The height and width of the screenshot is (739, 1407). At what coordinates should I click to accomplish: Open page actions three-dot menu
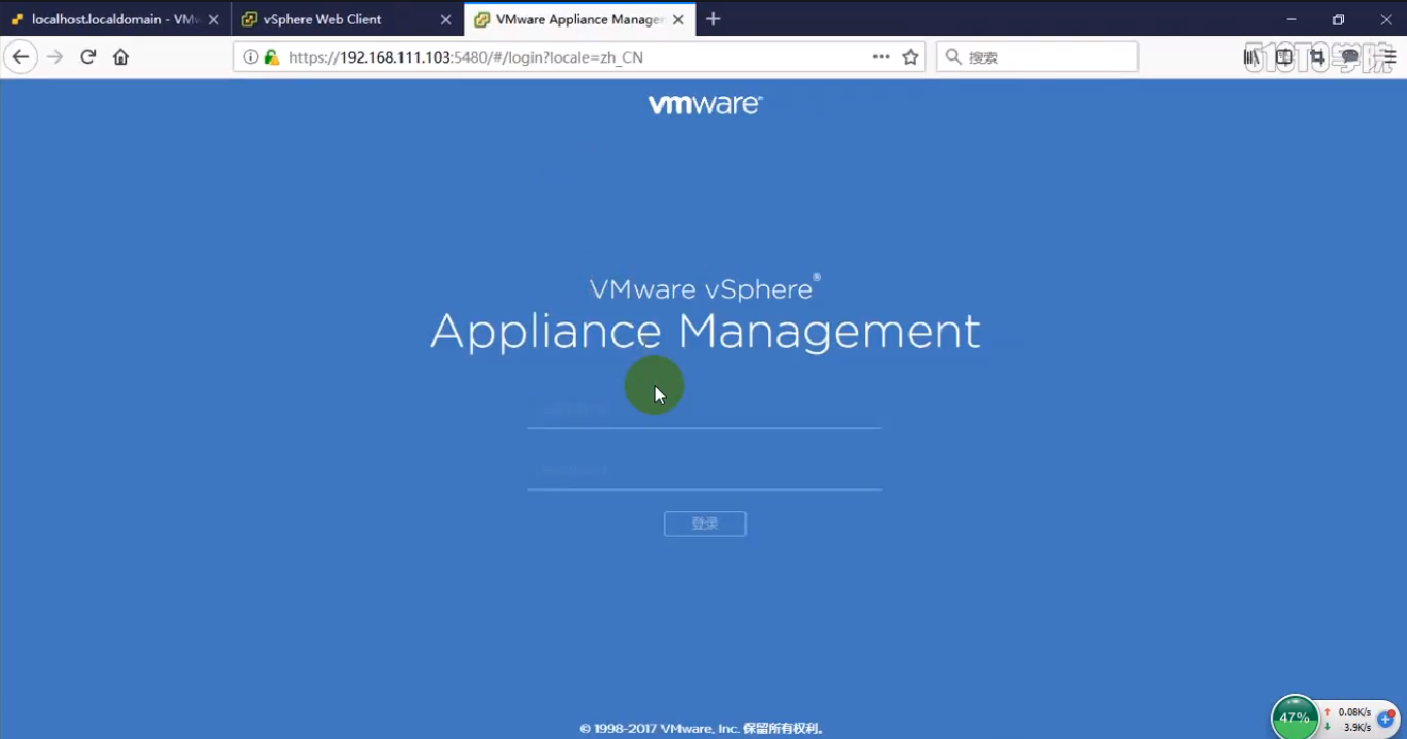click(881, 57)
